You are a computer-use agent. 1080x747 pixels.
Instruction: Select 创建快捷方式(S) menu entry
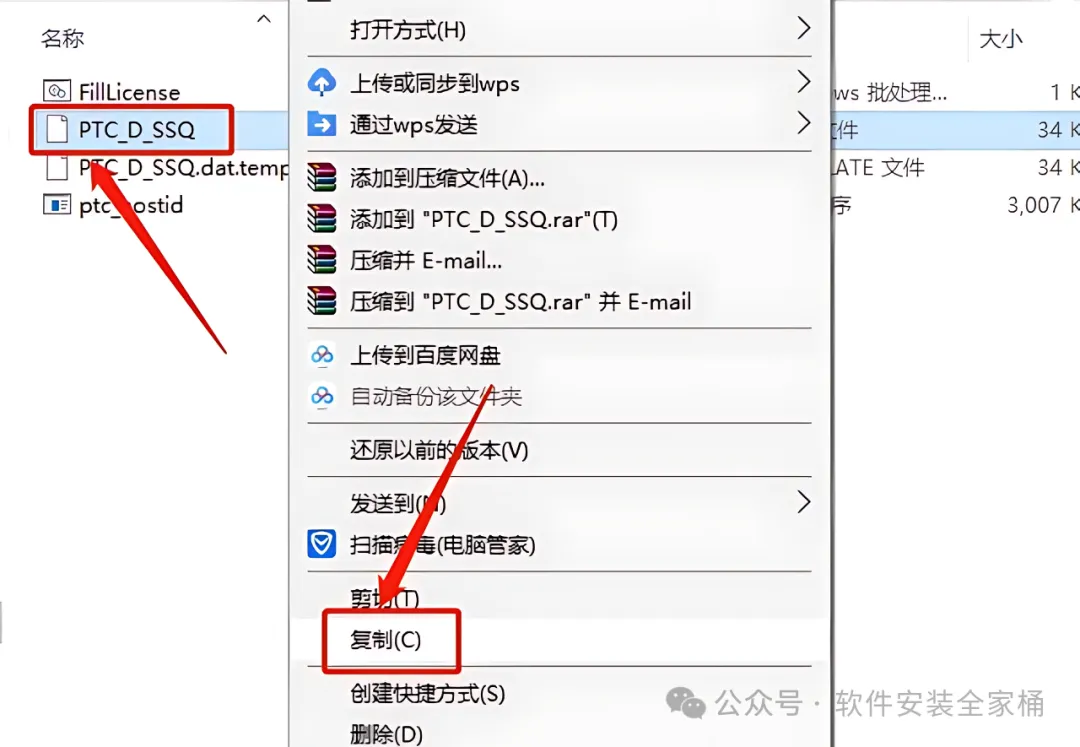click(427, 693)
